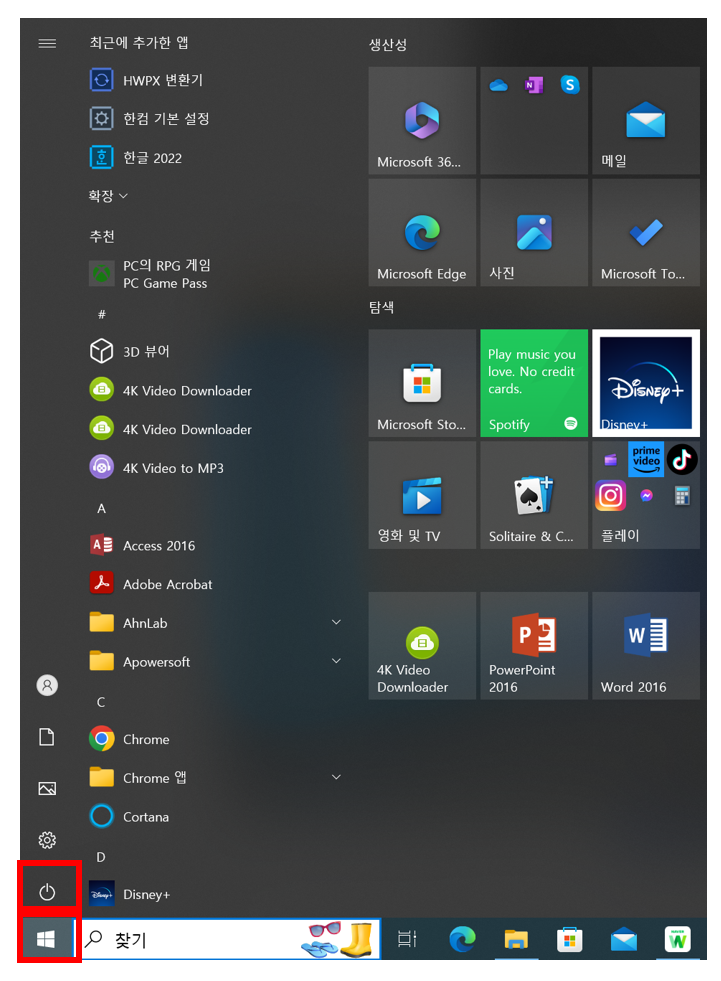Open the user account icon
721x981 pixels.
click(x=47, y=685)
